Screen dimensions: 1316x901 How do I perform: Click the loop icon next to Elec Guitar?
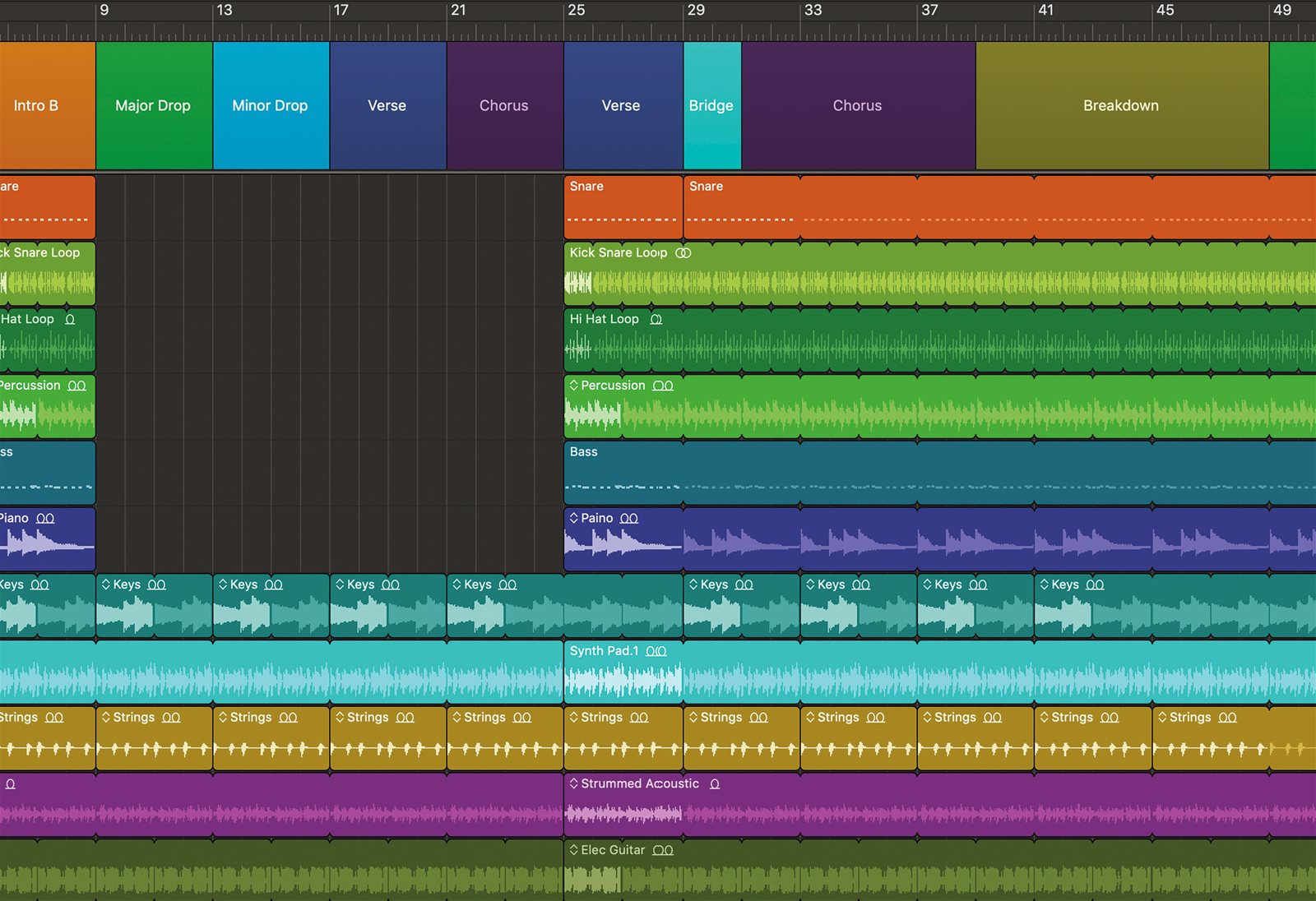click(x=663, y=851)
